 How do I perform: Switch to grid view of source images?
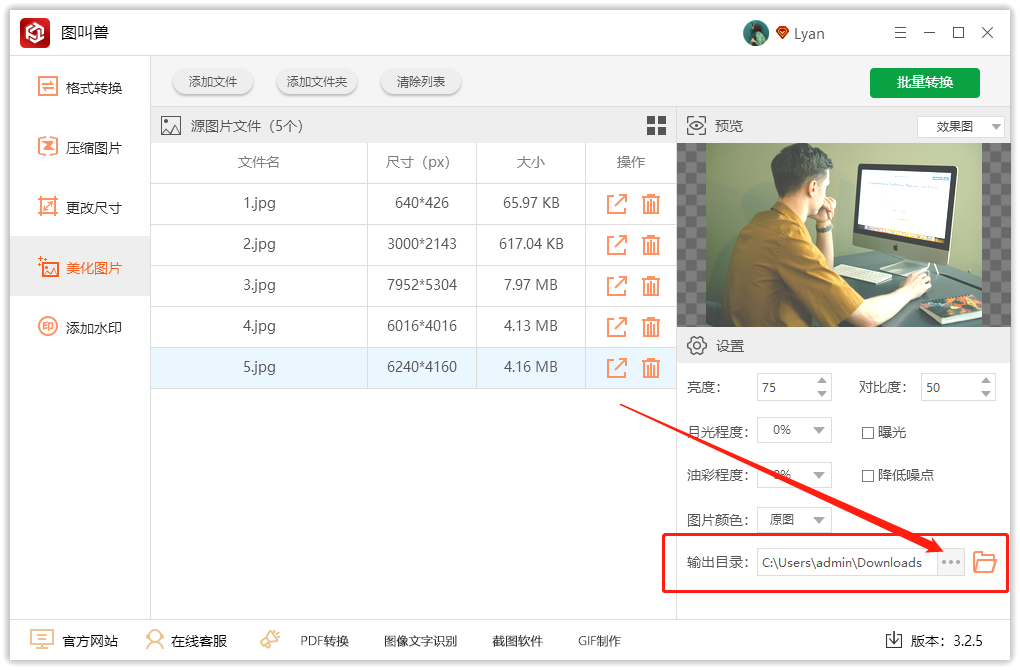[x=656, y=126]
